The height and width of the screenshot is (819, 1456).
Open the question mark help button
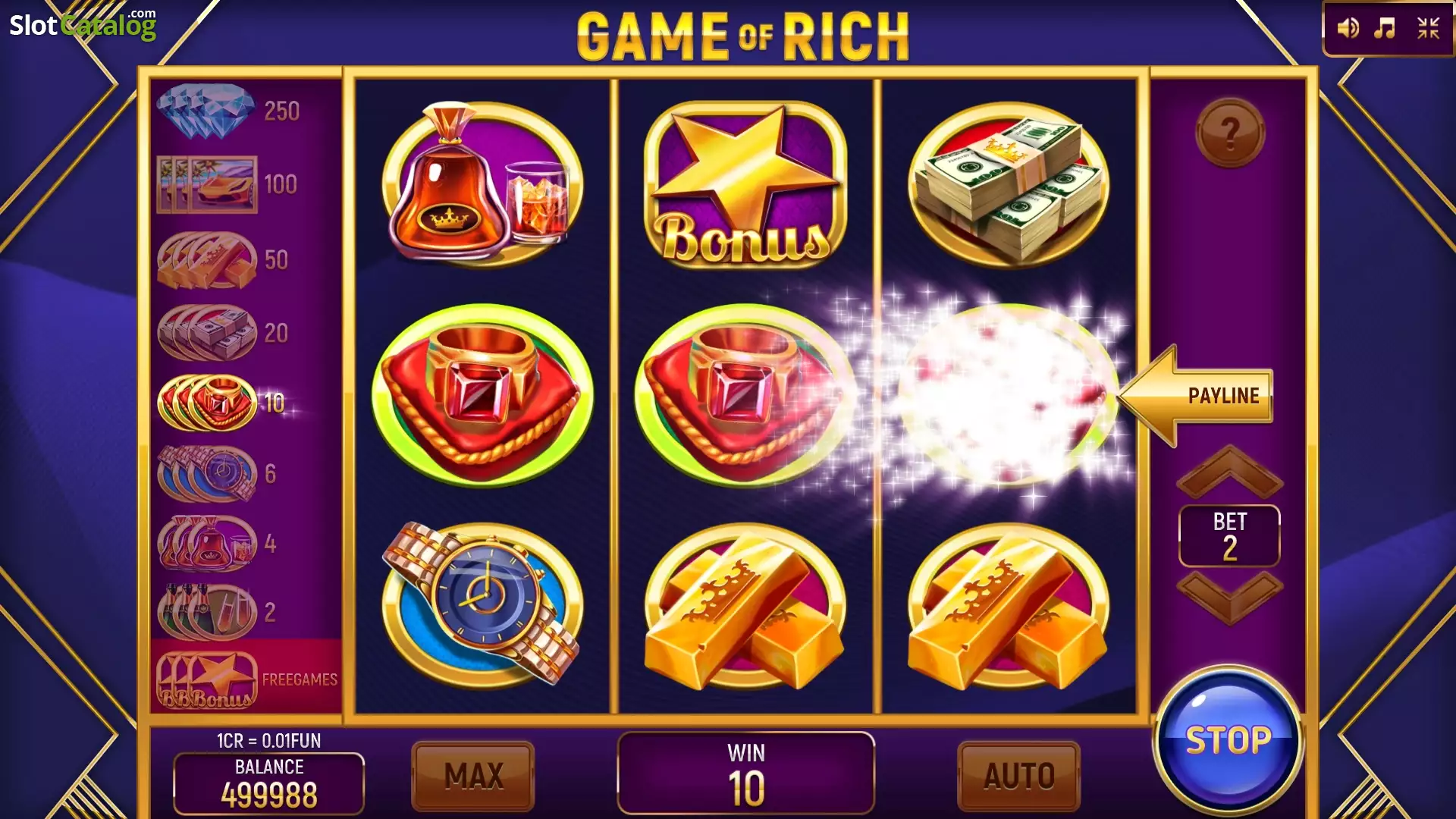click(1229, 133)
